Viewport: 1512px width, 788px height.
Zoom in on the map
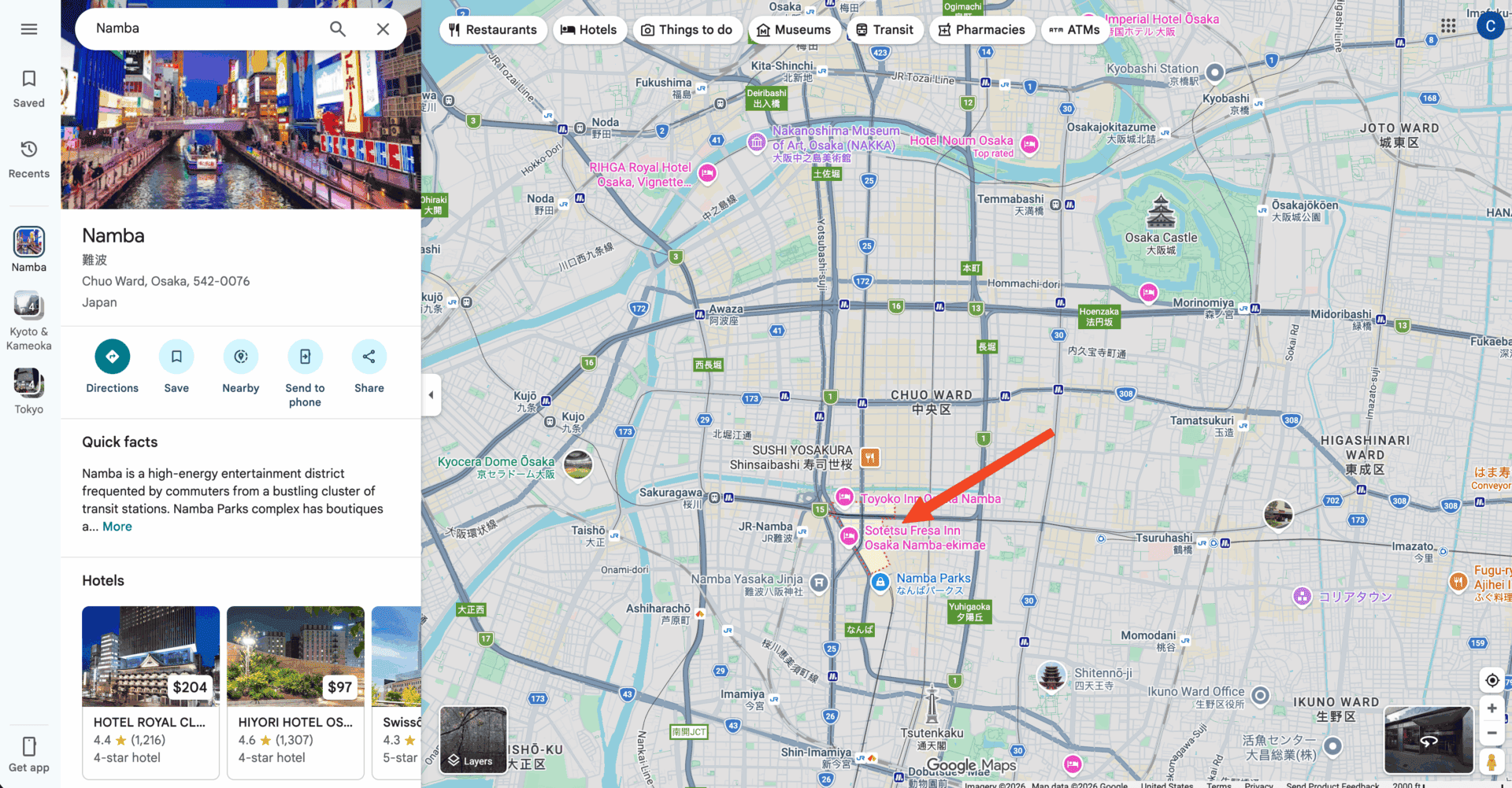click(x=1492, y=708)
